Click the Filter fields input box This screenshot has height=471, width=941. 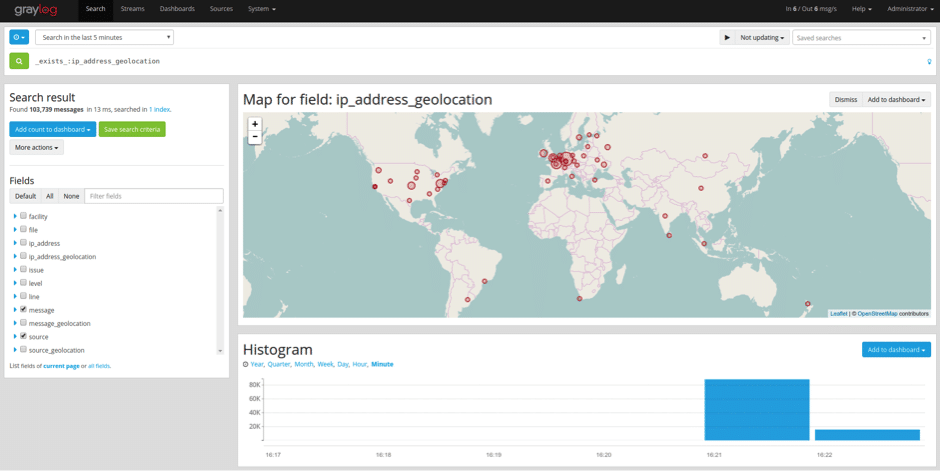point(154,196)
